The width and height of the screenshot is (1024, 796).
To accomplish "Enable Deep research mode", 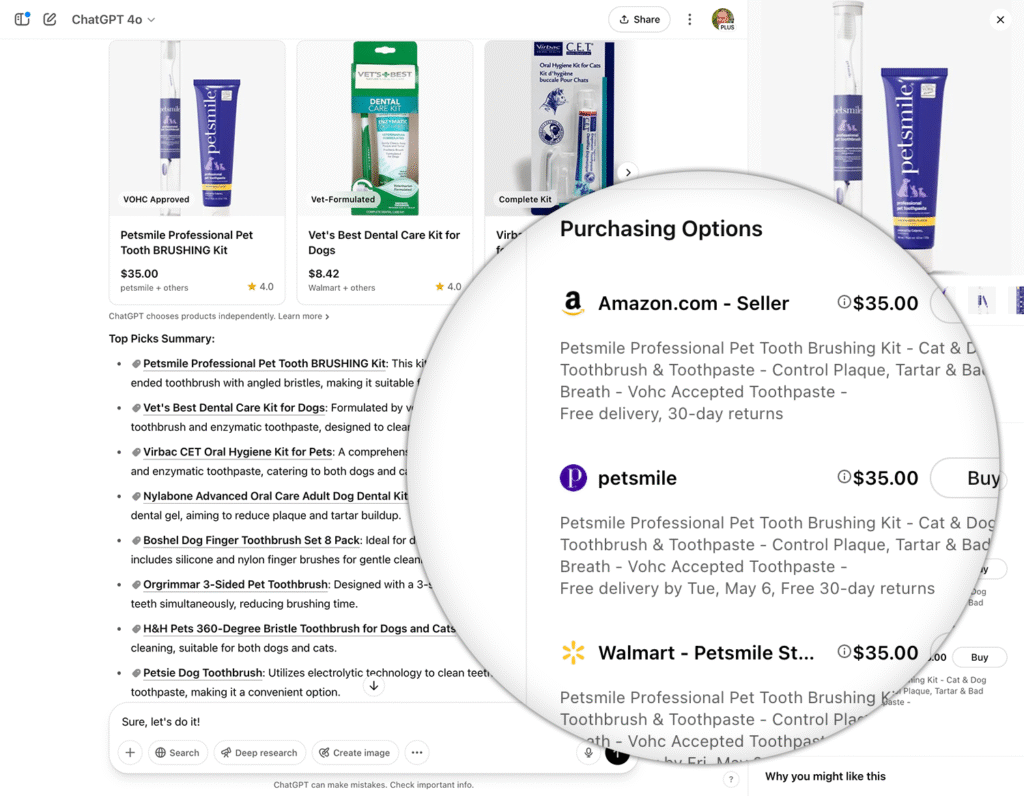I will [259, 752].
